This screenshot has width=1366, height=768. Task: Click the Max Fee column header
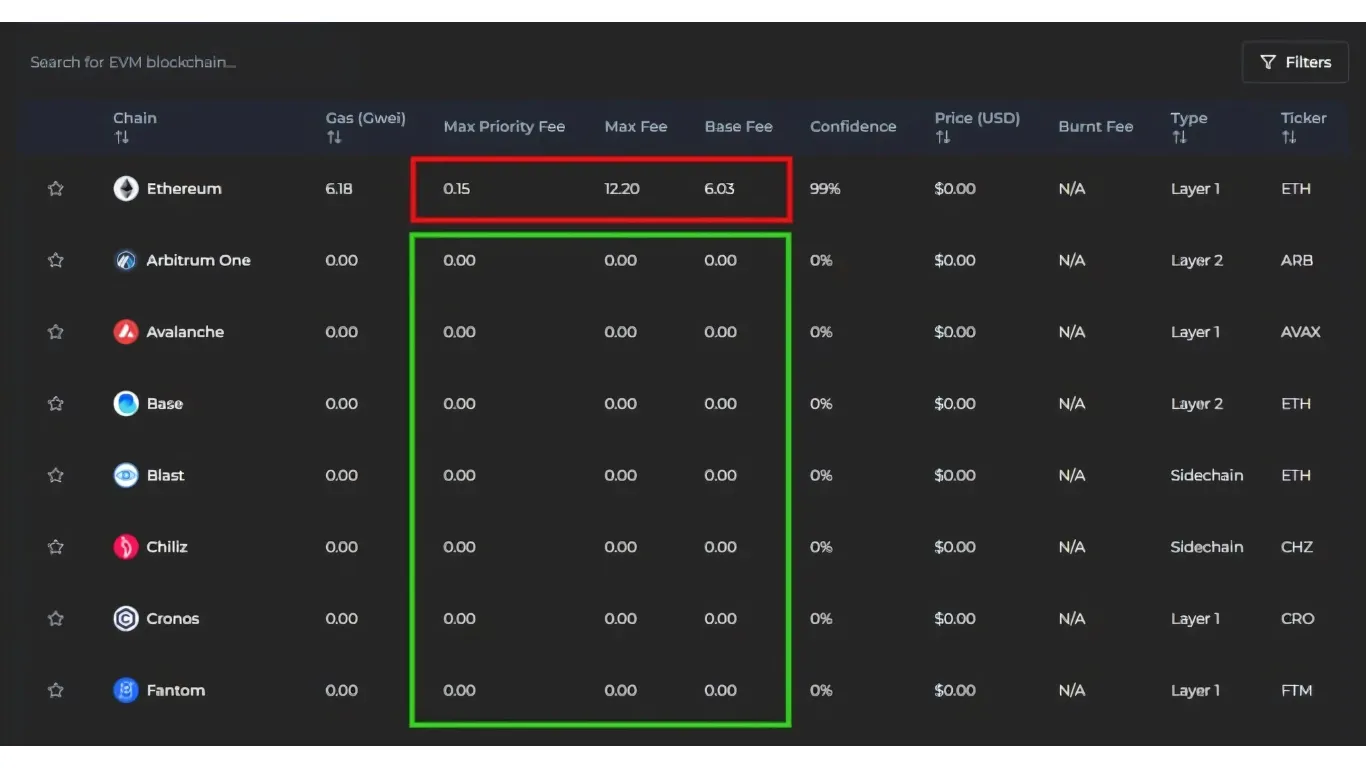(636, 127)
